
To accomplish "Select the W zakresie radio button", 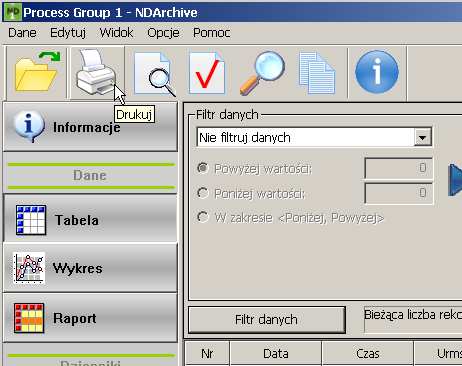I will click(203, 217).
